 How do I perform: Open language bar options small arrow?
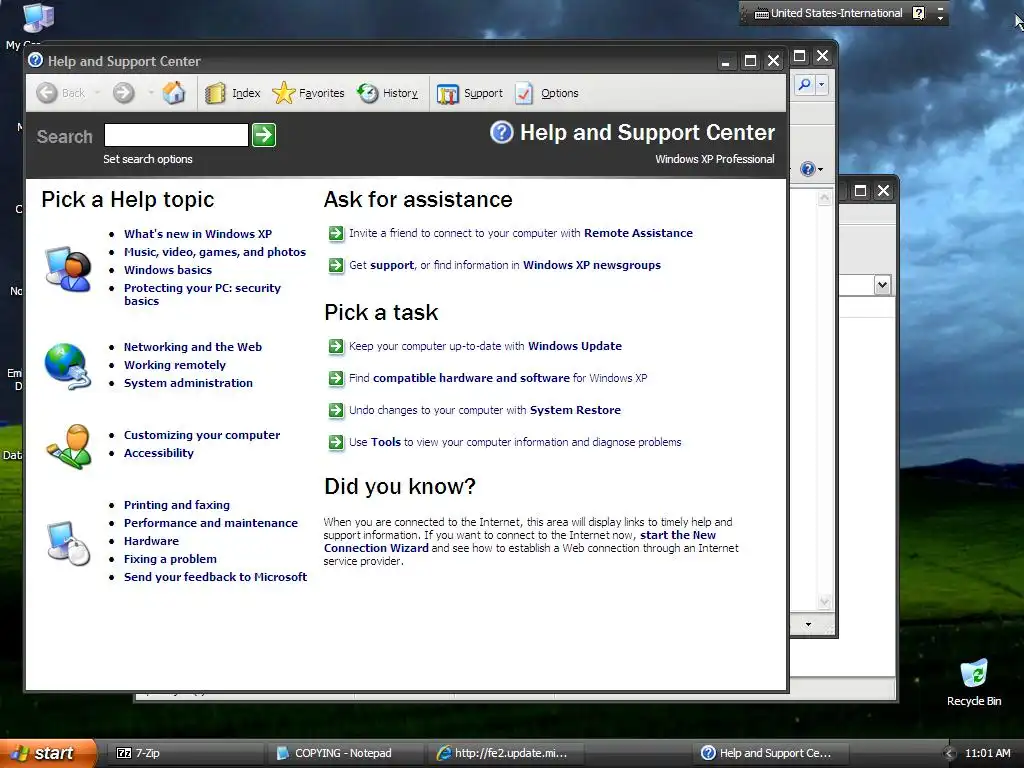tap(940, 17)
